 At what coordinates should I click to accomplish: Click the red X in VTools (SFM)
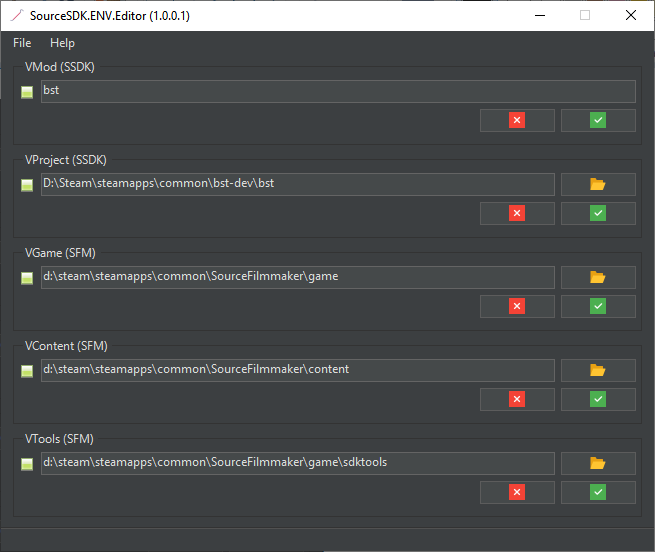pyautogui.click(x=517, y=492)
